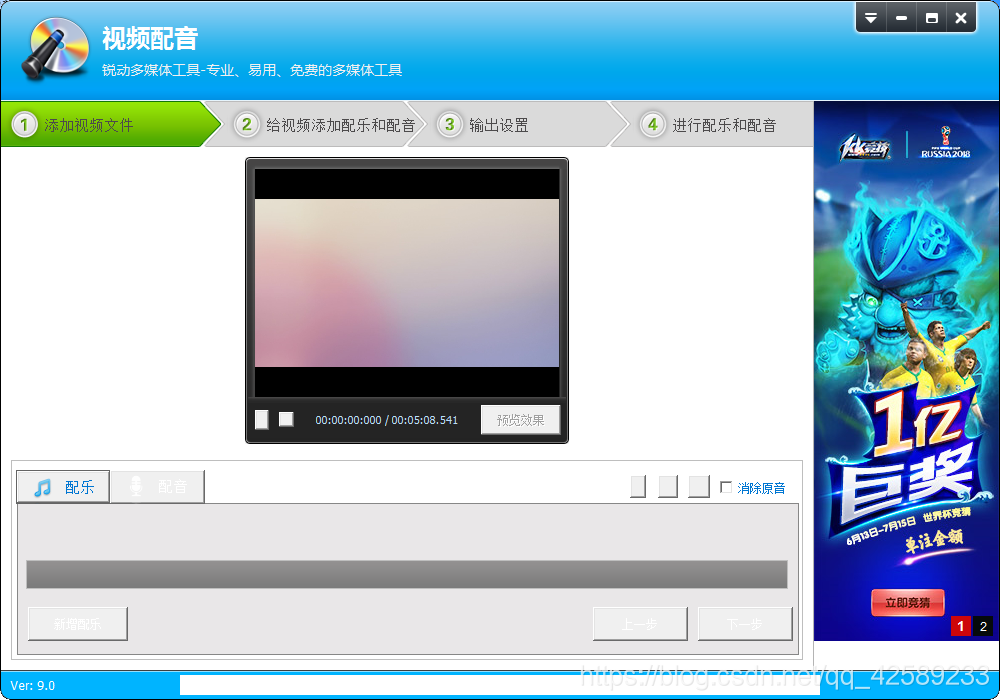Screen dimensions: 1000x700
Task: Maximize the 视频配音 window
Action: [931, 18]
